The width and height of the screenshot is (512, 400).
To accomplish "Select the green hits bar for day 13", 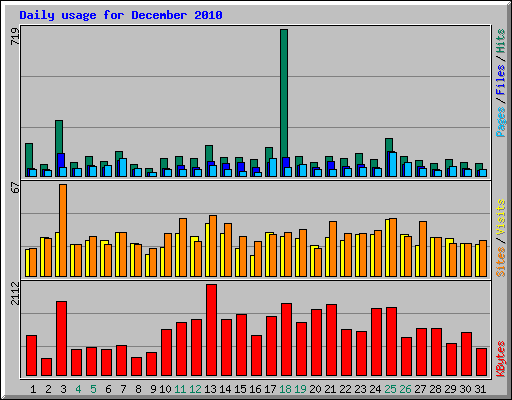I will 209,154.
